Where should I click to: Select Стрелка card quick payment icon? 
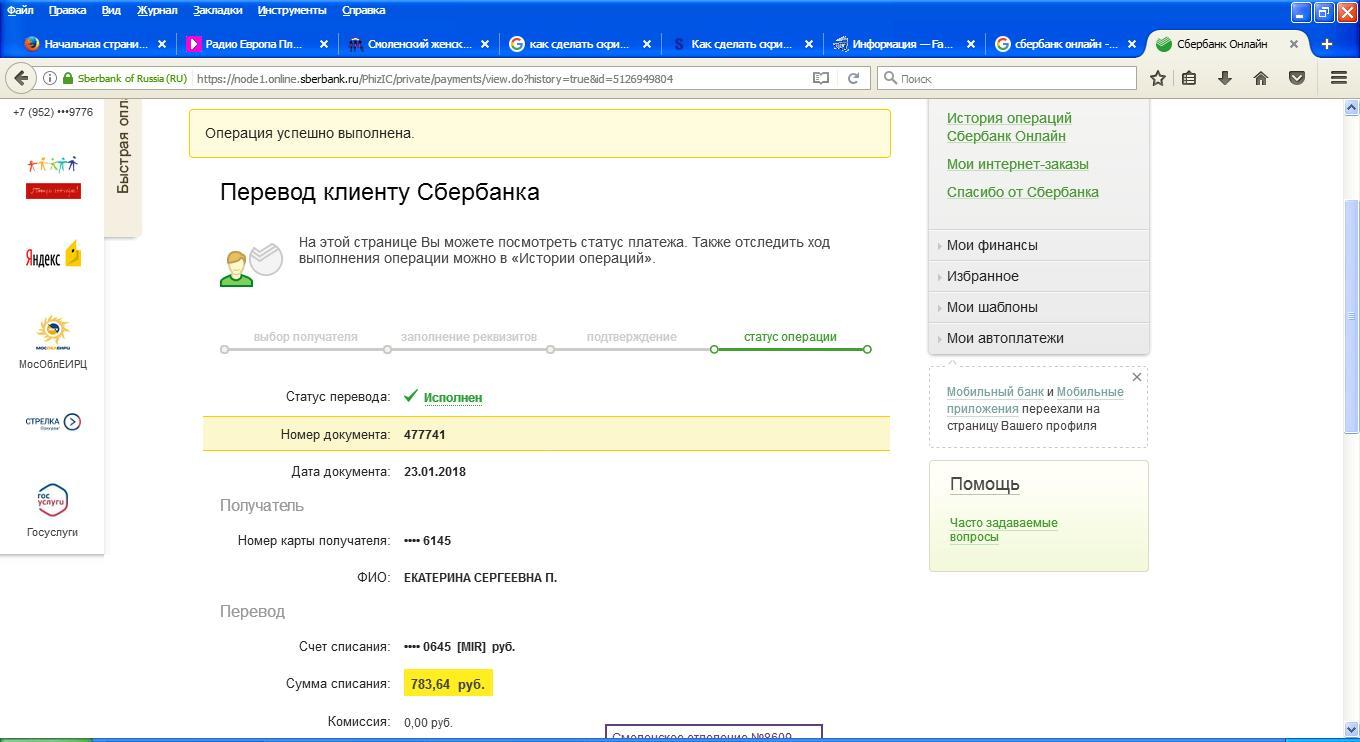(53, 422)
